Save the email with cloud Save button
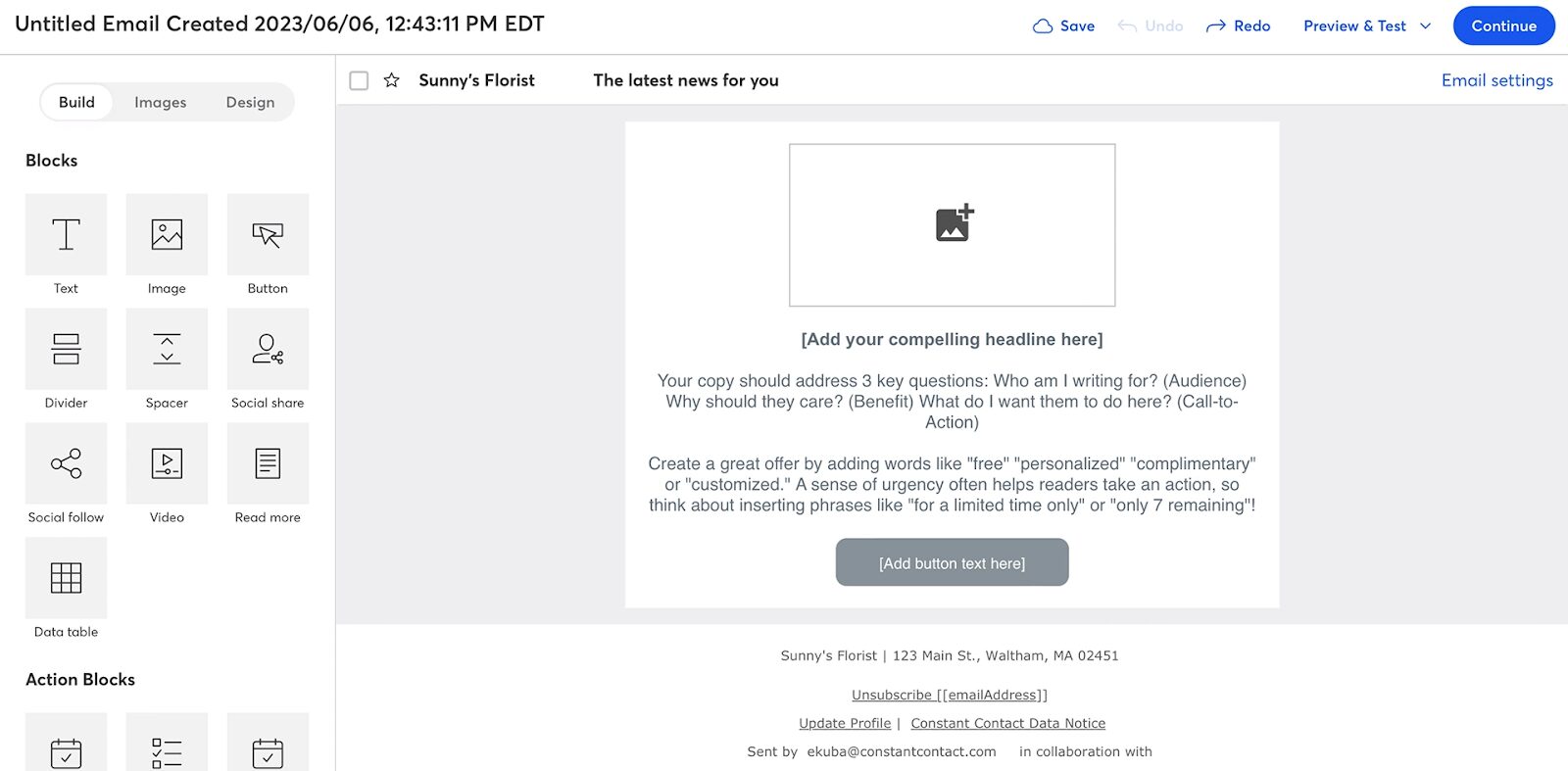 pos(1063,26)
